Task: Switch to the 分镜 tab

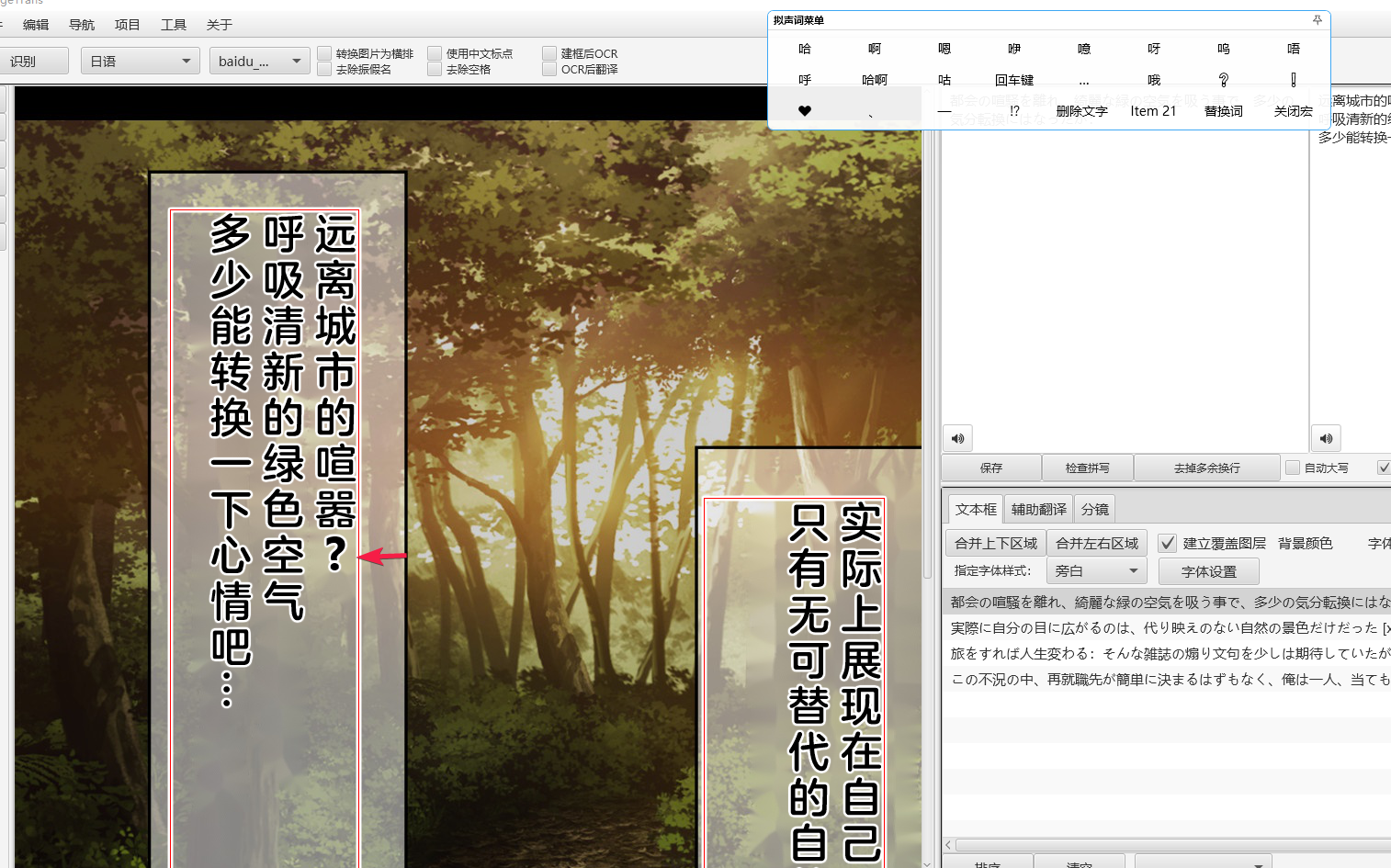Action: pos(1095,509)
